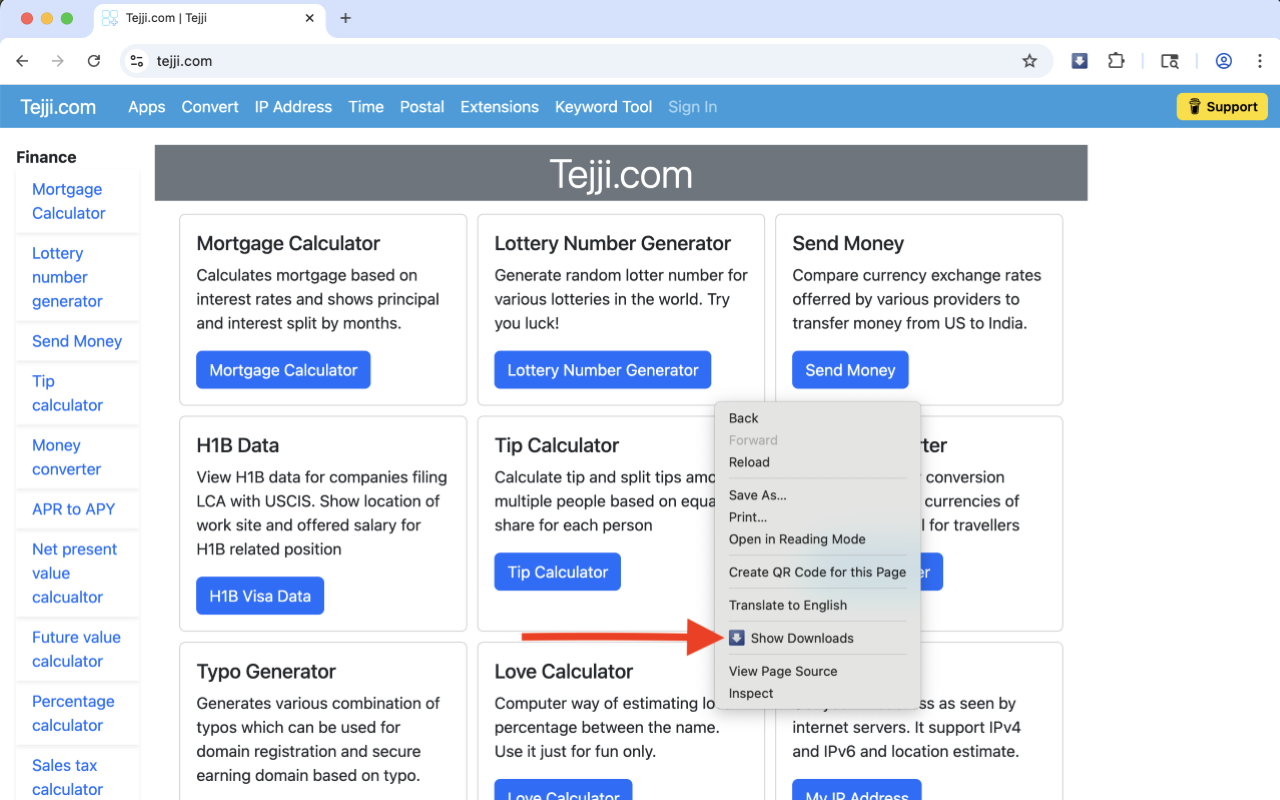Click the Love Calculator card title
This screenshot has height=800, width=1280.
[x=564, y=671]
